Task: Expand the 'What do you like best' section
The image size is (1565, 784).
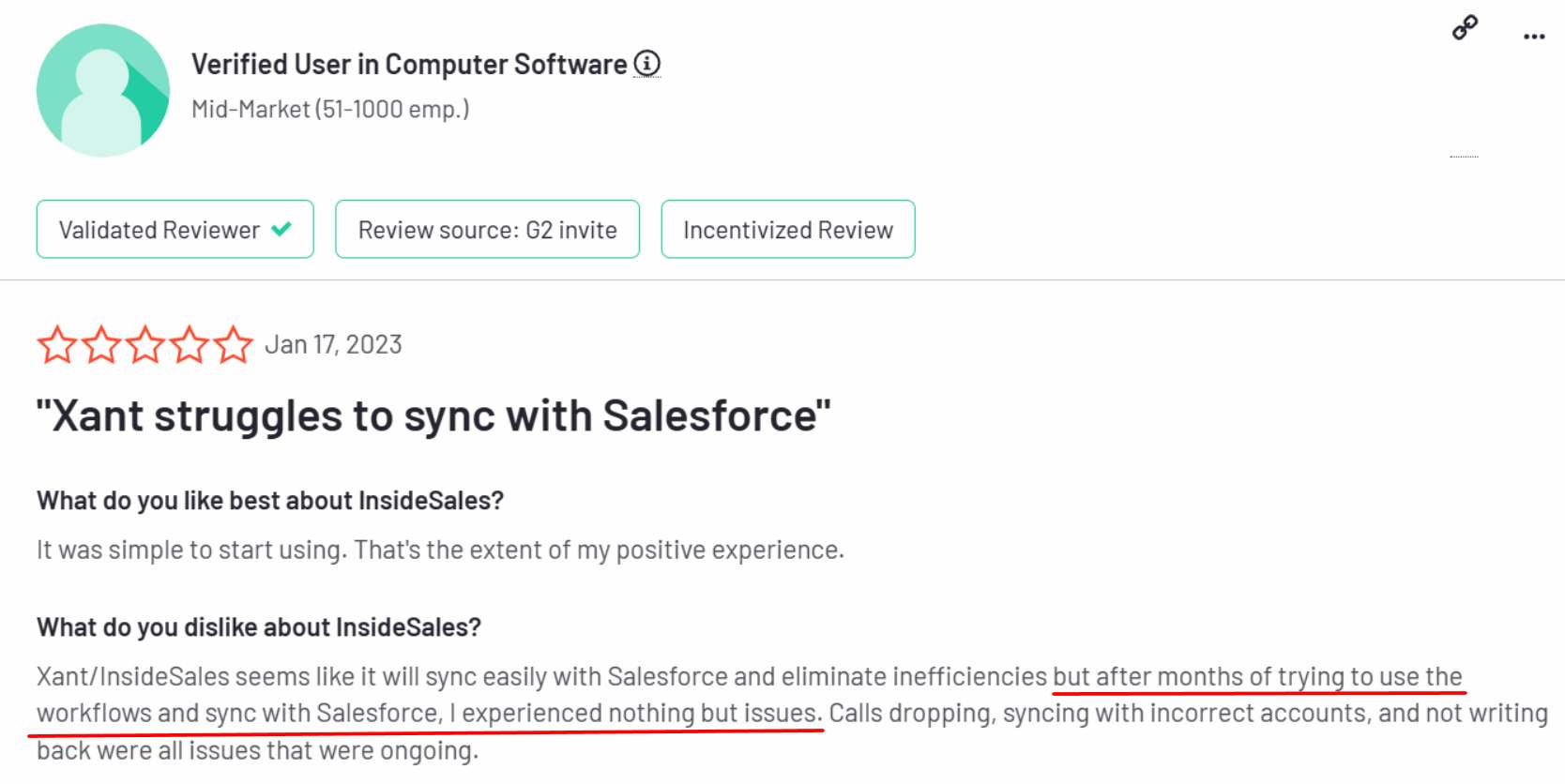Action: pos(268,500)
